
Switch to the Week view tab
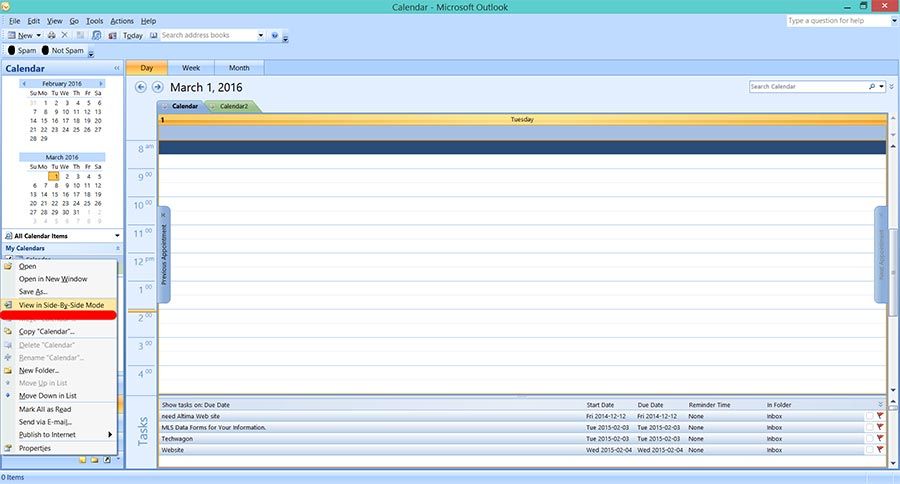click(x=191, y=68)
